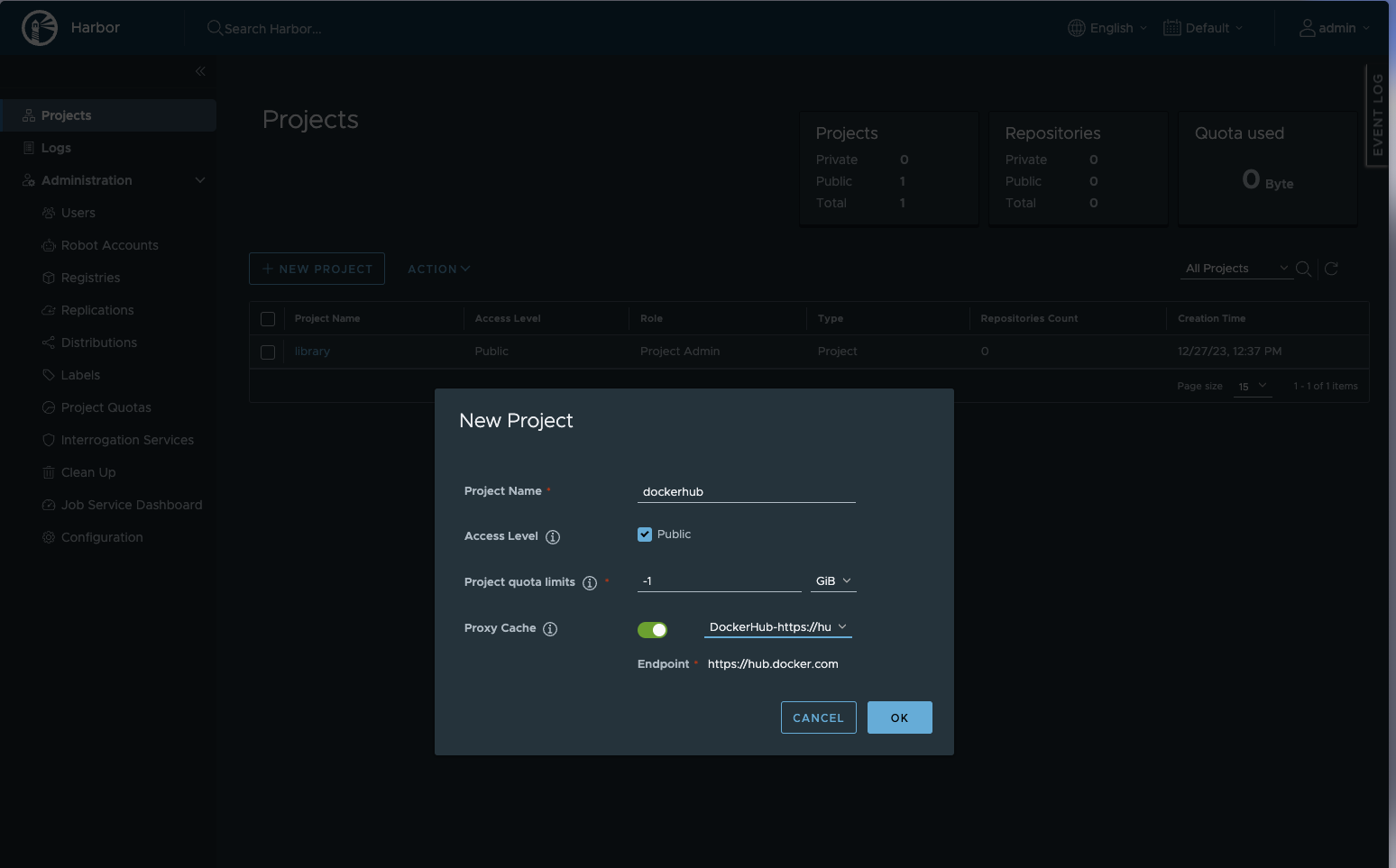Click the Distributions share icon
This screenshot has height=868, width=1396.
(49, 343)
